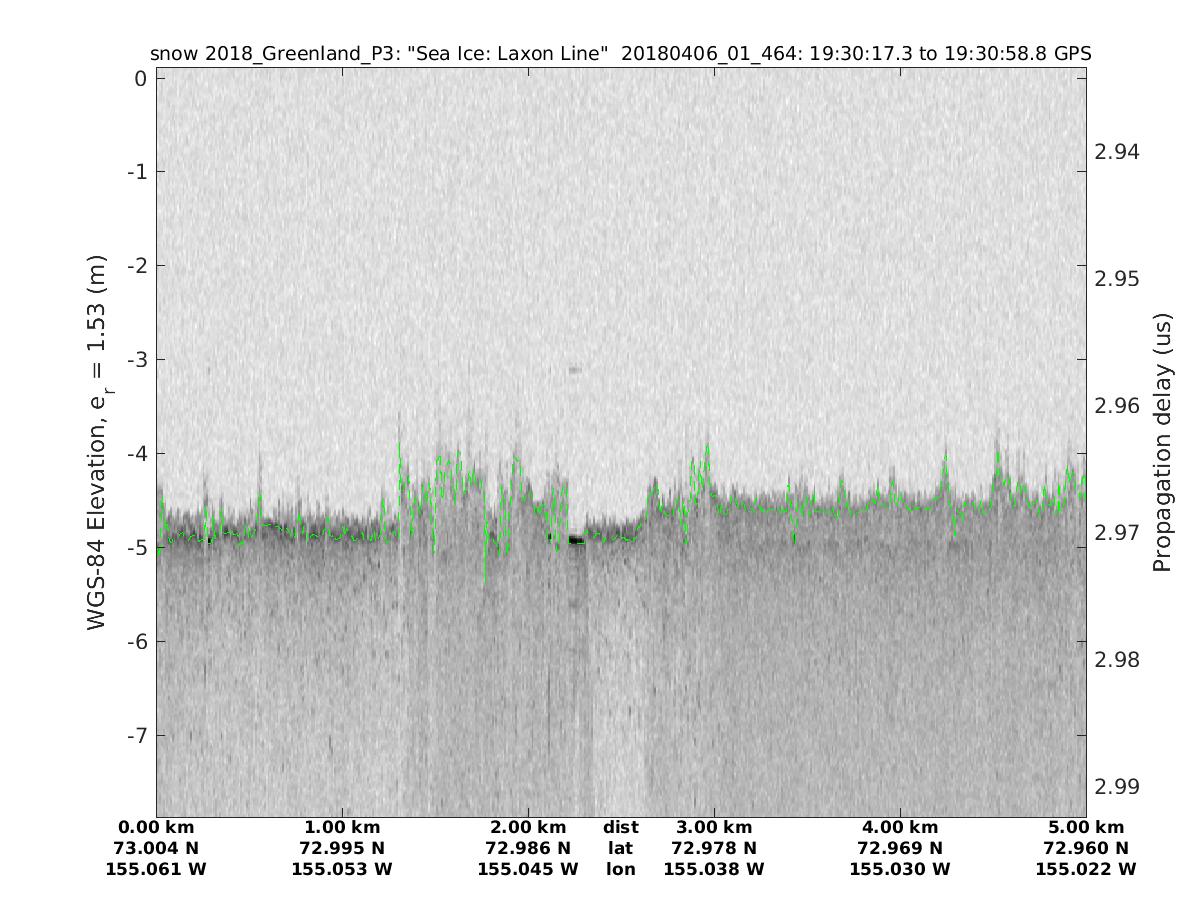This screenshot has height=900, width=1200.
Task: Click the 0 elevation tick label
Action: click(140, 78)
